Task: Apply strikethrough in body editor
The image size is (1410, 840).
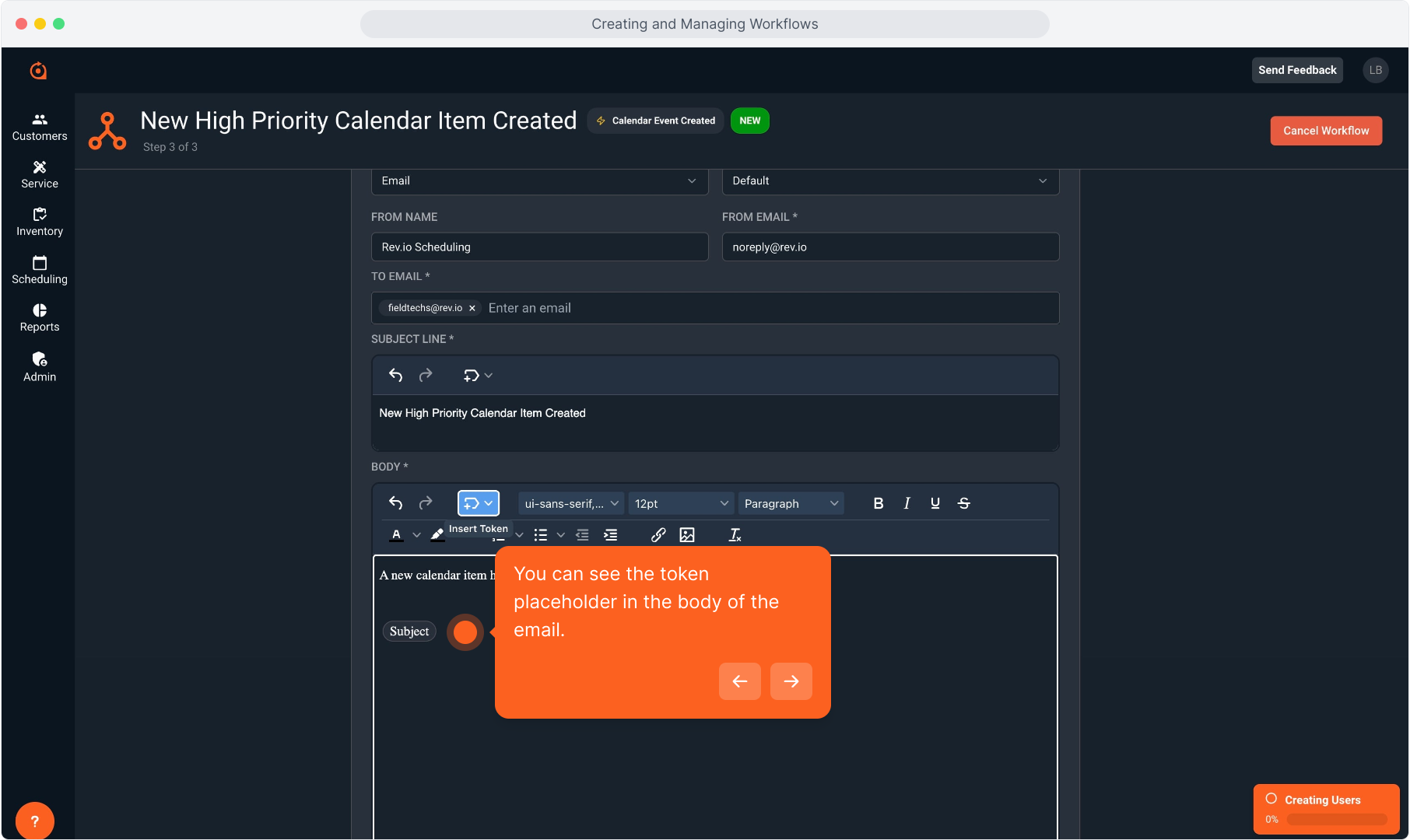Action: (963, 503)
